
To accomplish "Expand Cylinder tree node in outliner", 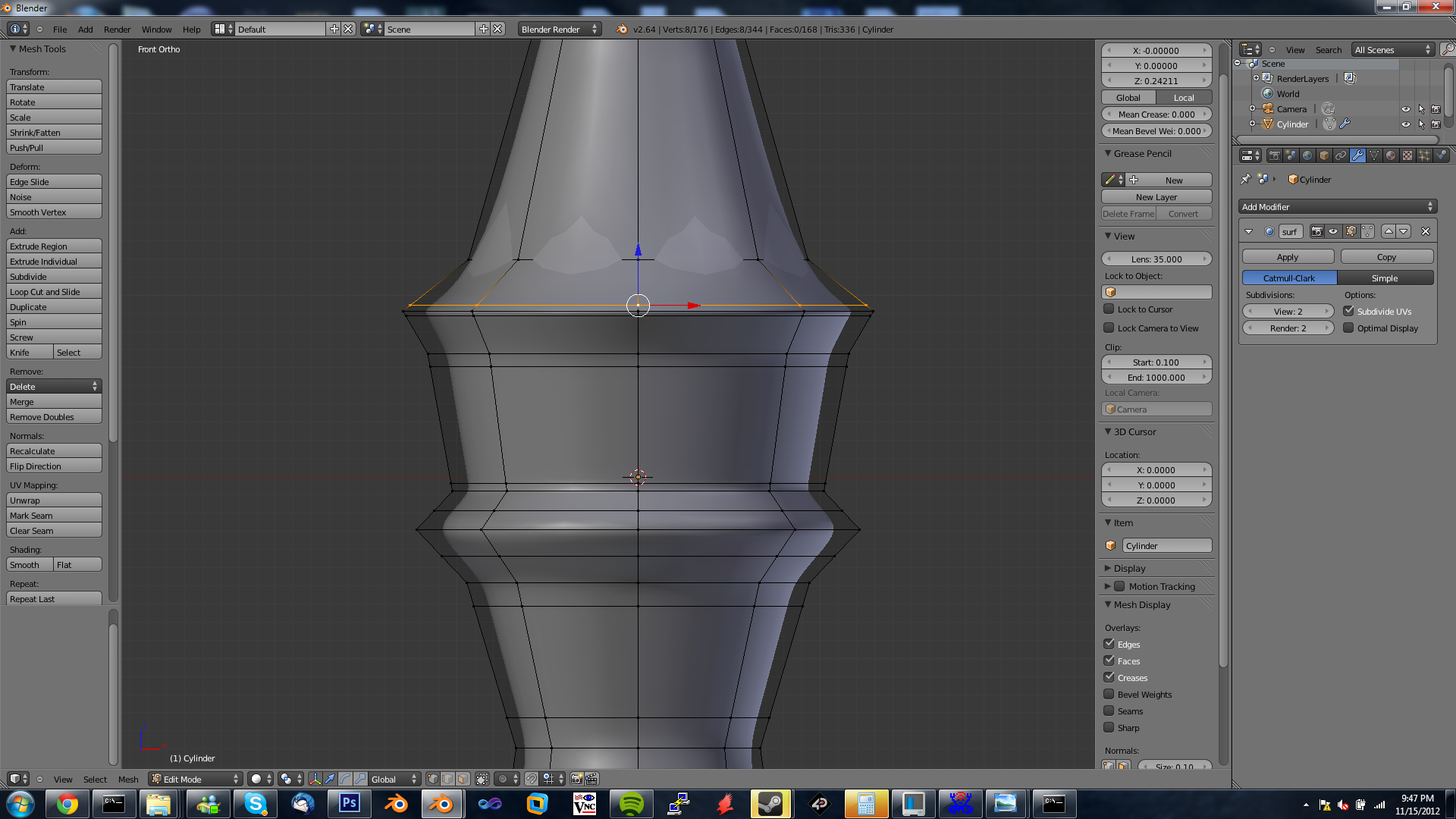I will (1252, 124).
